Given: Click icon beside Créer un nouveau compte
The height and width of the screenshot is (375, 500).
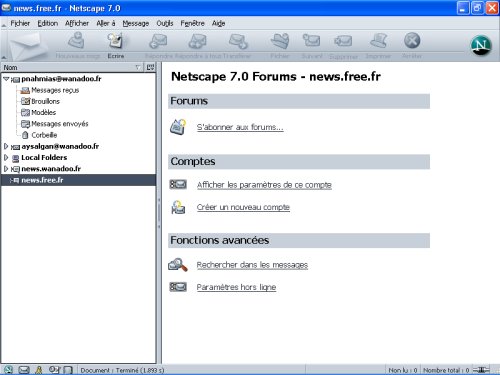Looking at the screenshot, I should 178,207.
